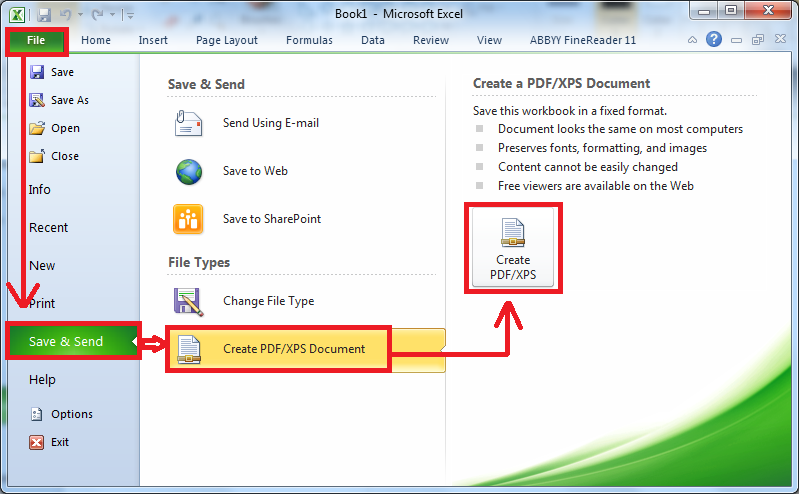This screenshot has width=799, height=494.
Task: Open the Review tab
Action: 431,40
